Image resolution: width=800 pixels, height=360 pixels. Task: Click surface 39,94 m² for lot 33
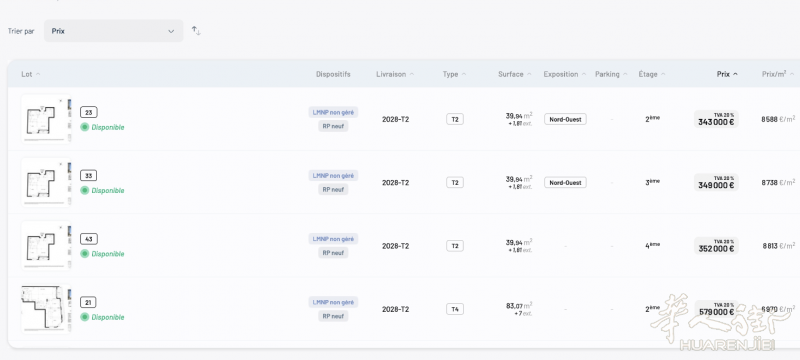[519, 179]
